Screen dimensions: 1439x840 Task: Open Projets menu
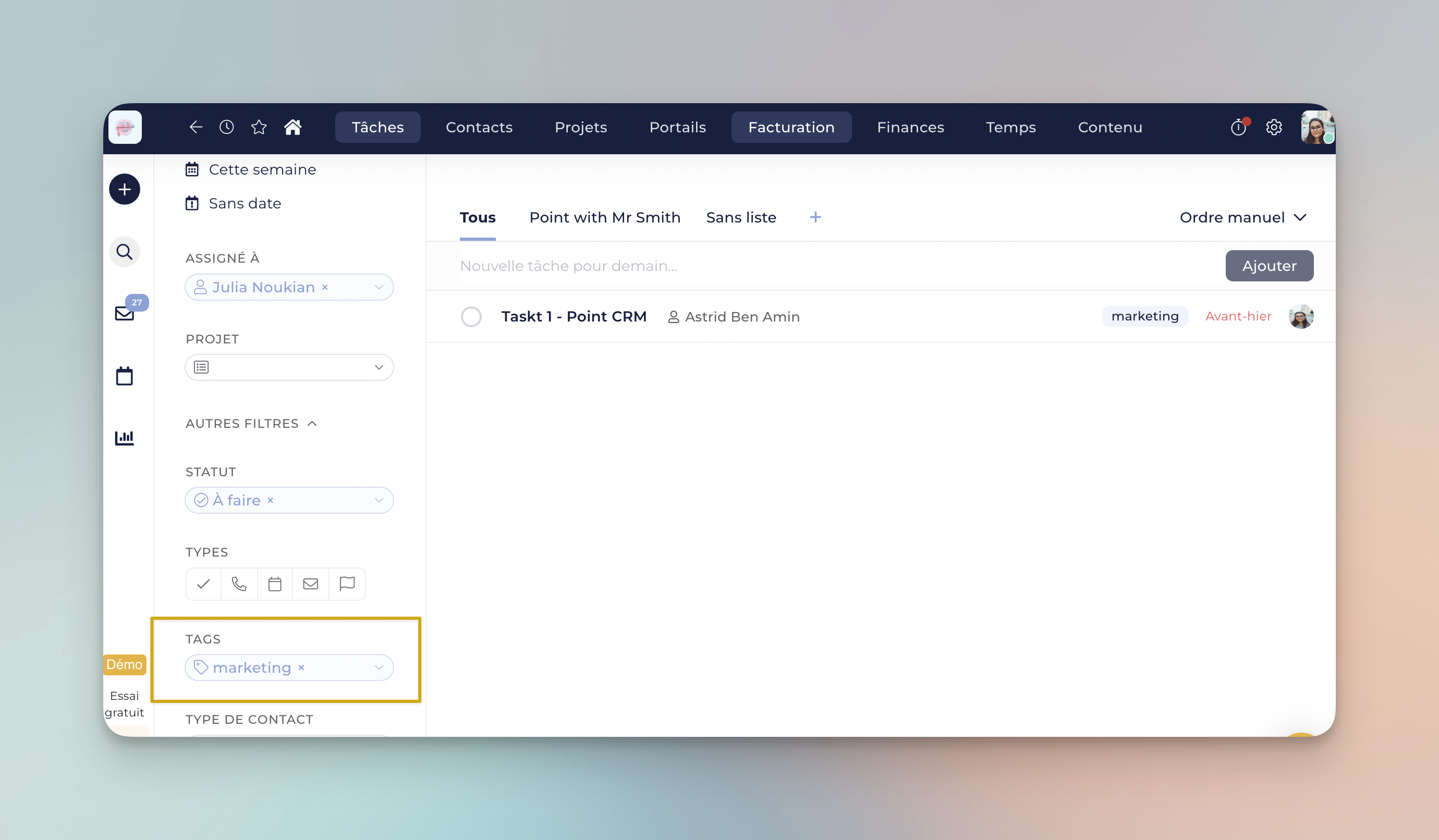581,127
